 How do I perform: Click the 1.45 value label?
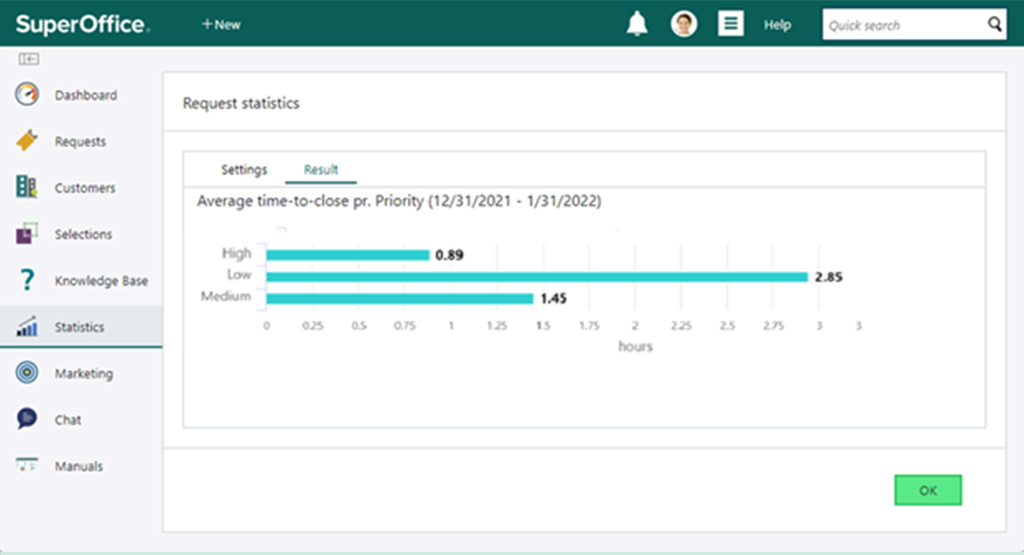click(553, 298)
